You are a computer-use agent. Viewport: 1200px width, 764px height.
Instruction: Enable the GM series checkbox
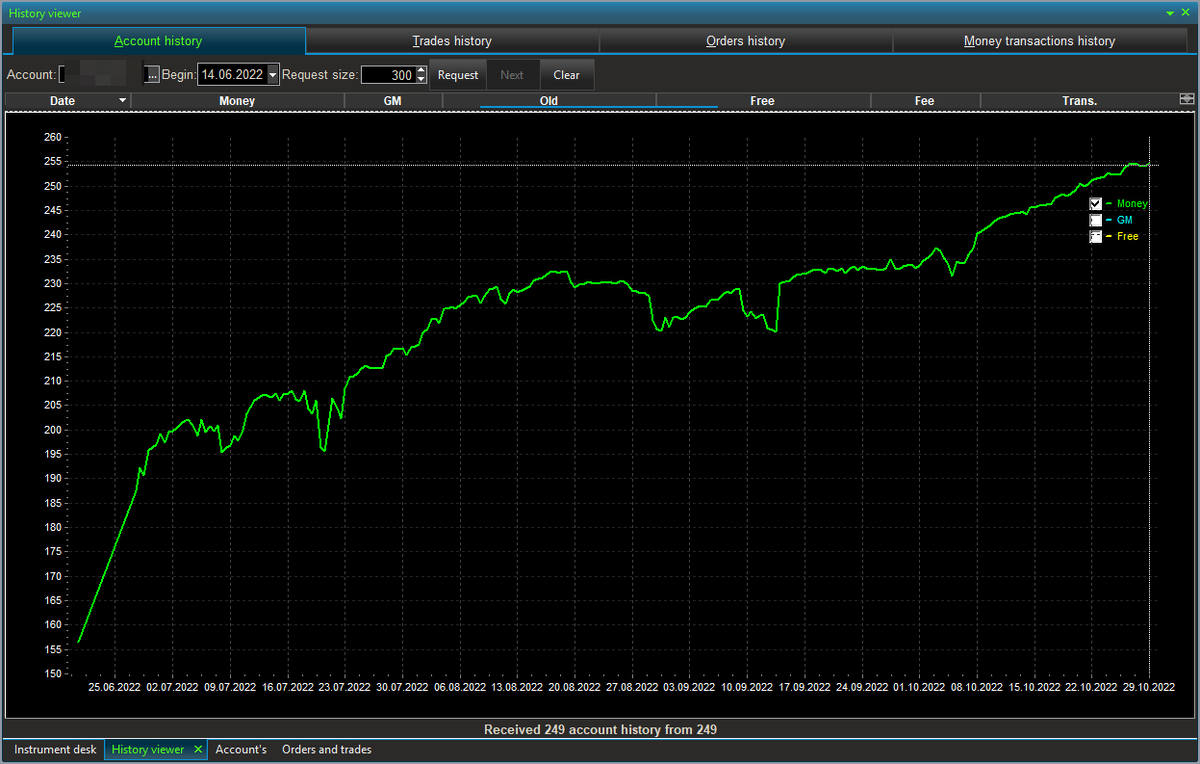(x=1096, y=220)
